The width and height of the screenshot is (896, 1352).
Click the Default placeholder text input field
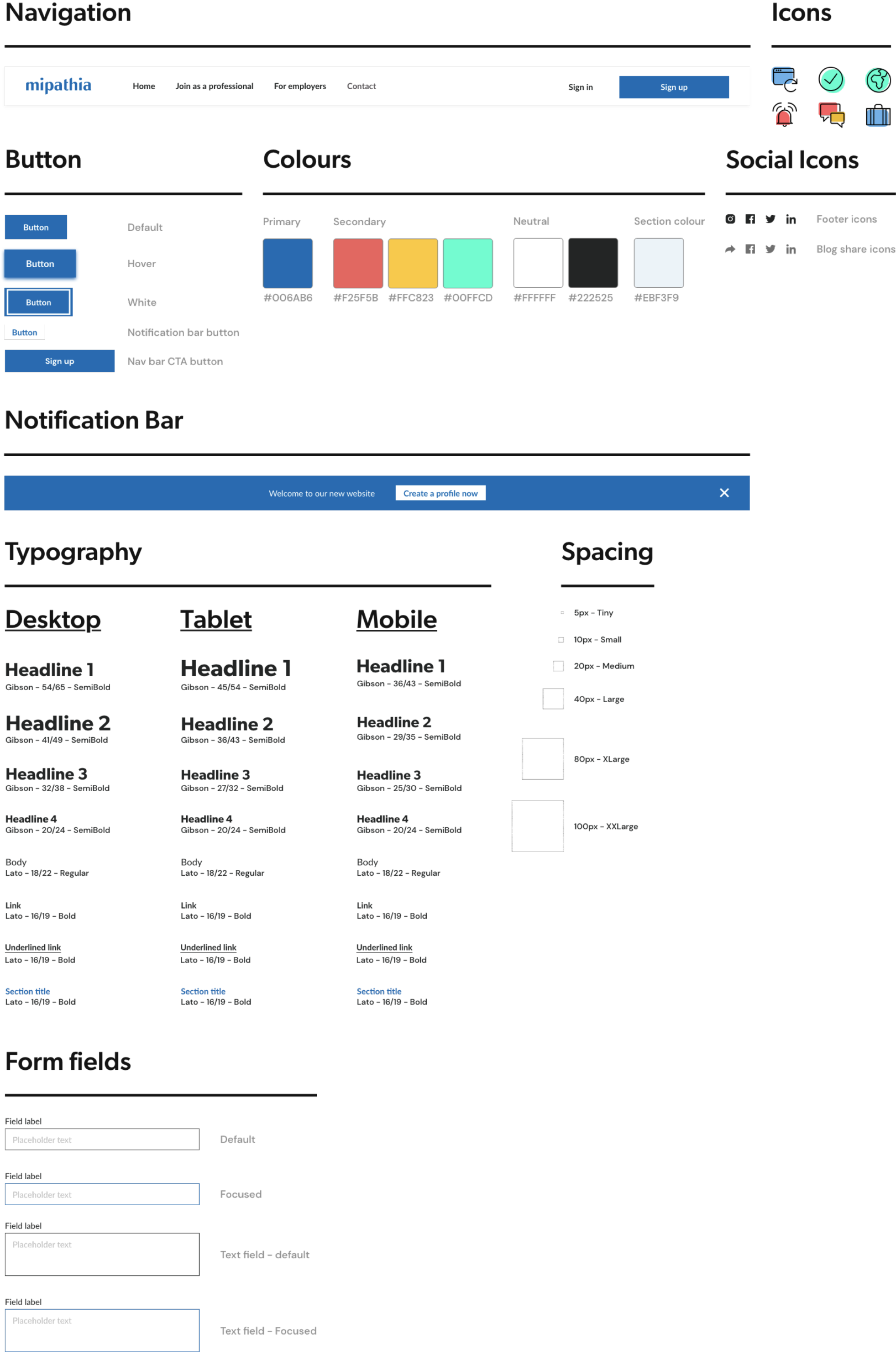coord(102,1140)
